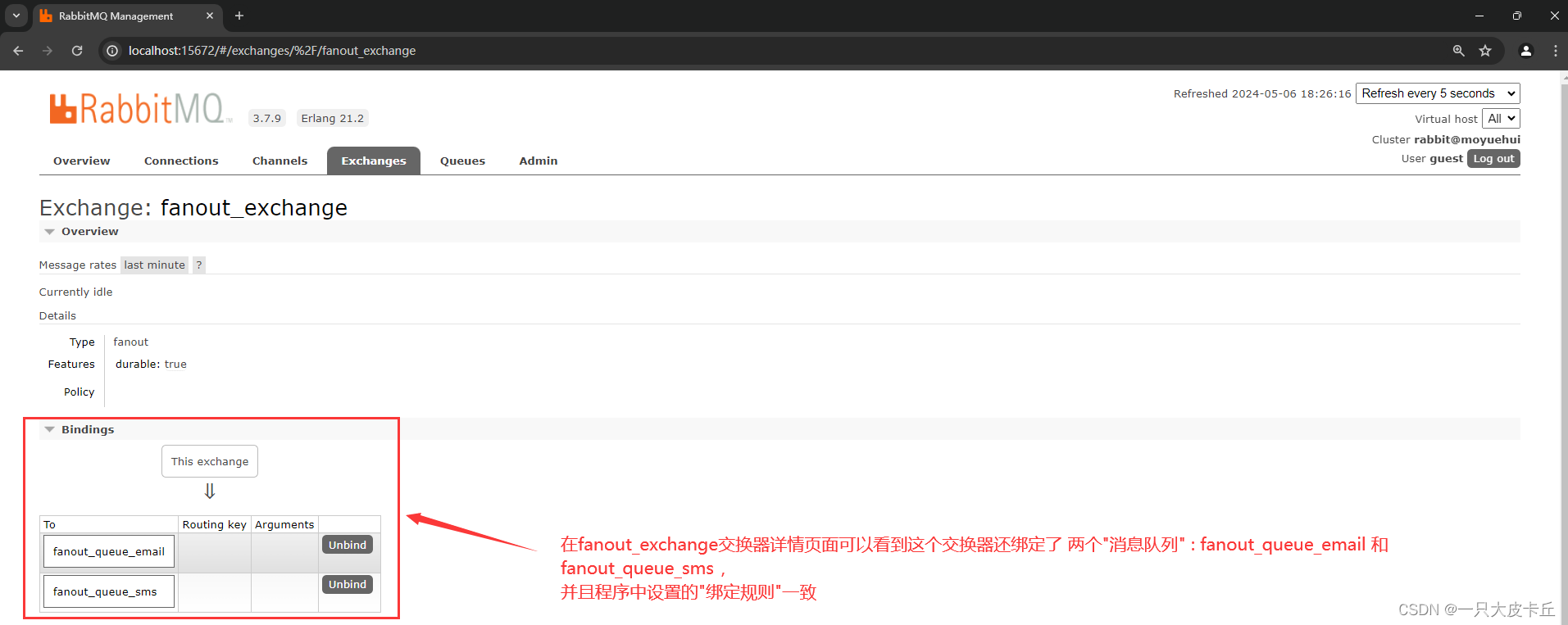Open a new browser tab
1568x625 pixels.
(x=239, y=16)
